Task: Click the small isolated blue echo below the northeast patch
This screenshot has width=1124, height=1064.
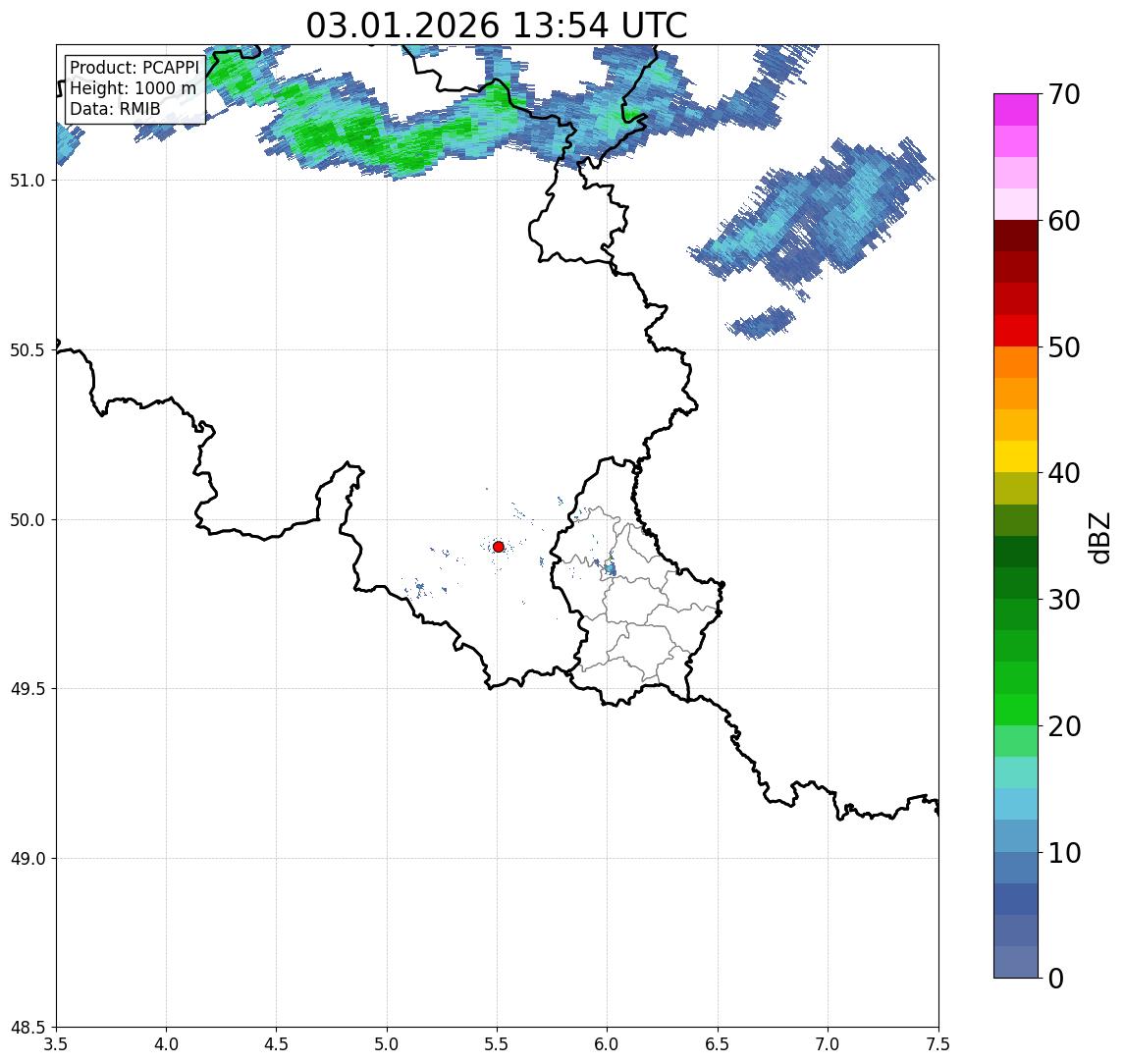Action: point(762,323)
